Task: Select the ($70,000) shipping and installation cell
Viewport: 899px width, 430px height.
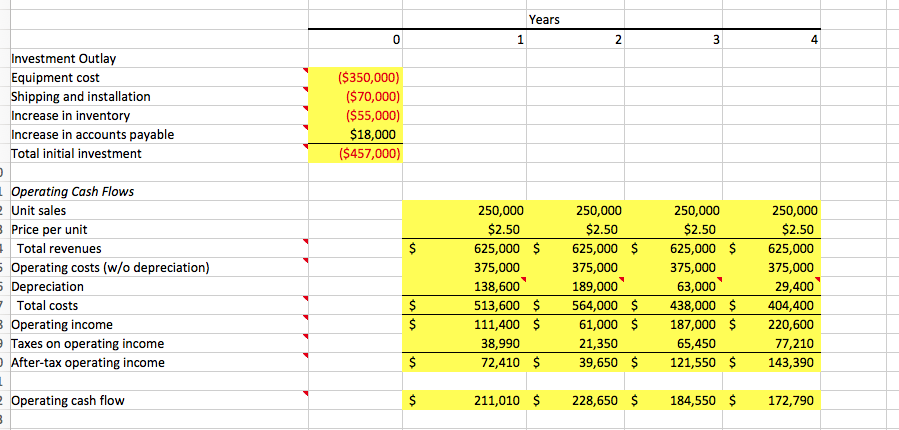Action: point(355,96)
